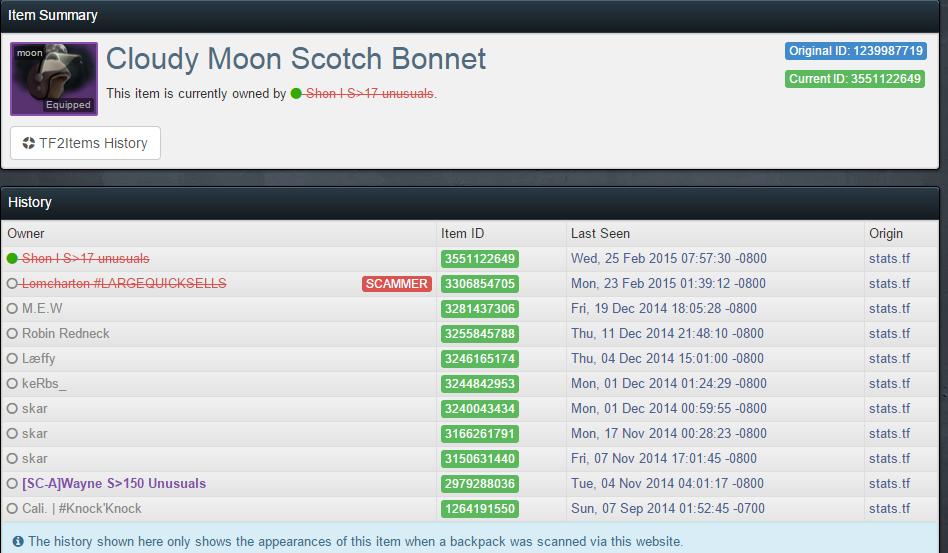Click item ID badge 3551122649 in History
Image resolution: width=948 pixels, height=553 pixels.
[x=479, y=259]
